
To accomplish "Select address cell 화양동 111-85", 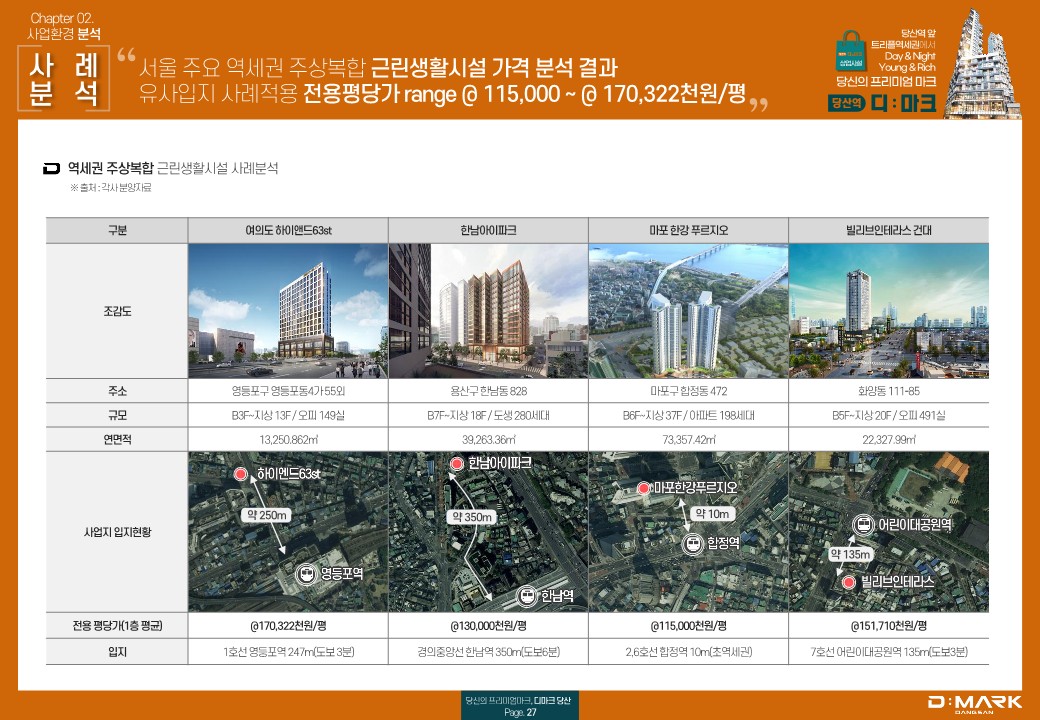I will [x=889, y=391].
